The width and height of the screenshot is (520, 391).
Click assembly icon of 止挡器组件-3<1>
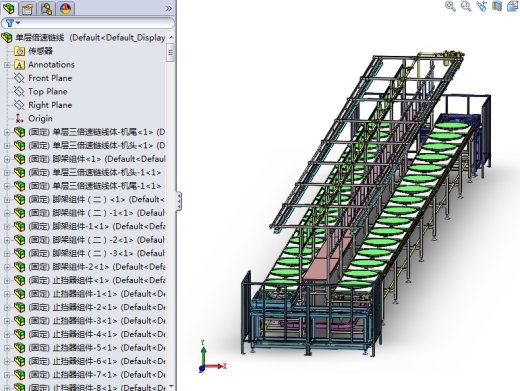click(19, 321)
